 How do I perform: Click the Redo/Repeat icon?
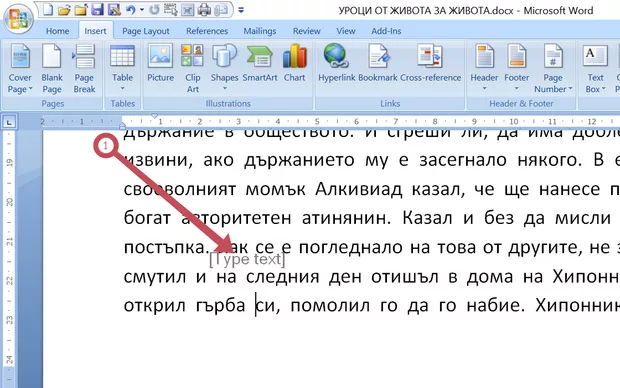[x=154, y=10]
